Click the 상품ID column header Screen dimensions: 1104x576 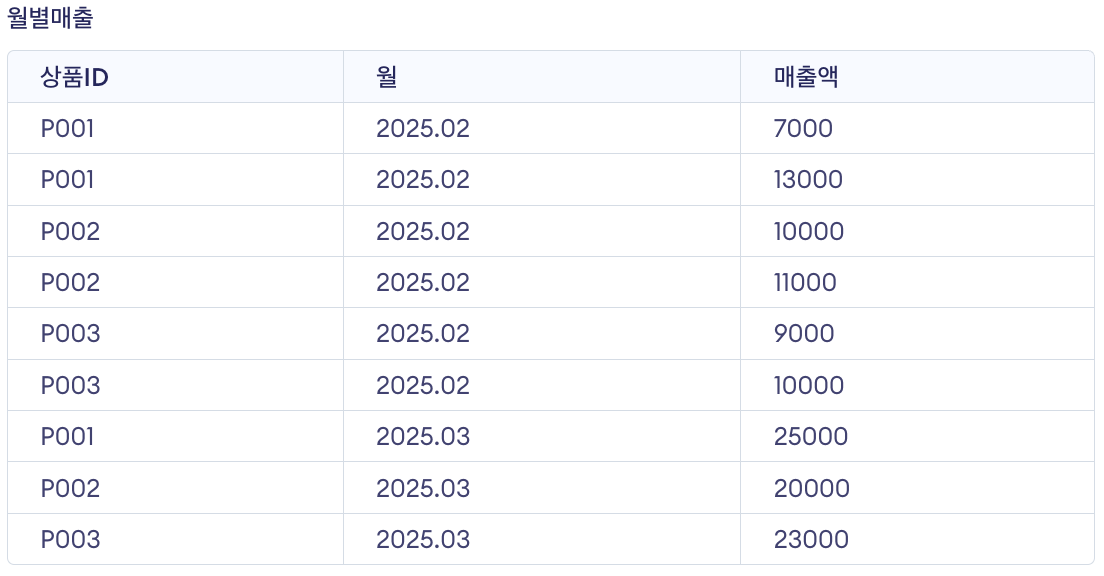pos(175,77)
